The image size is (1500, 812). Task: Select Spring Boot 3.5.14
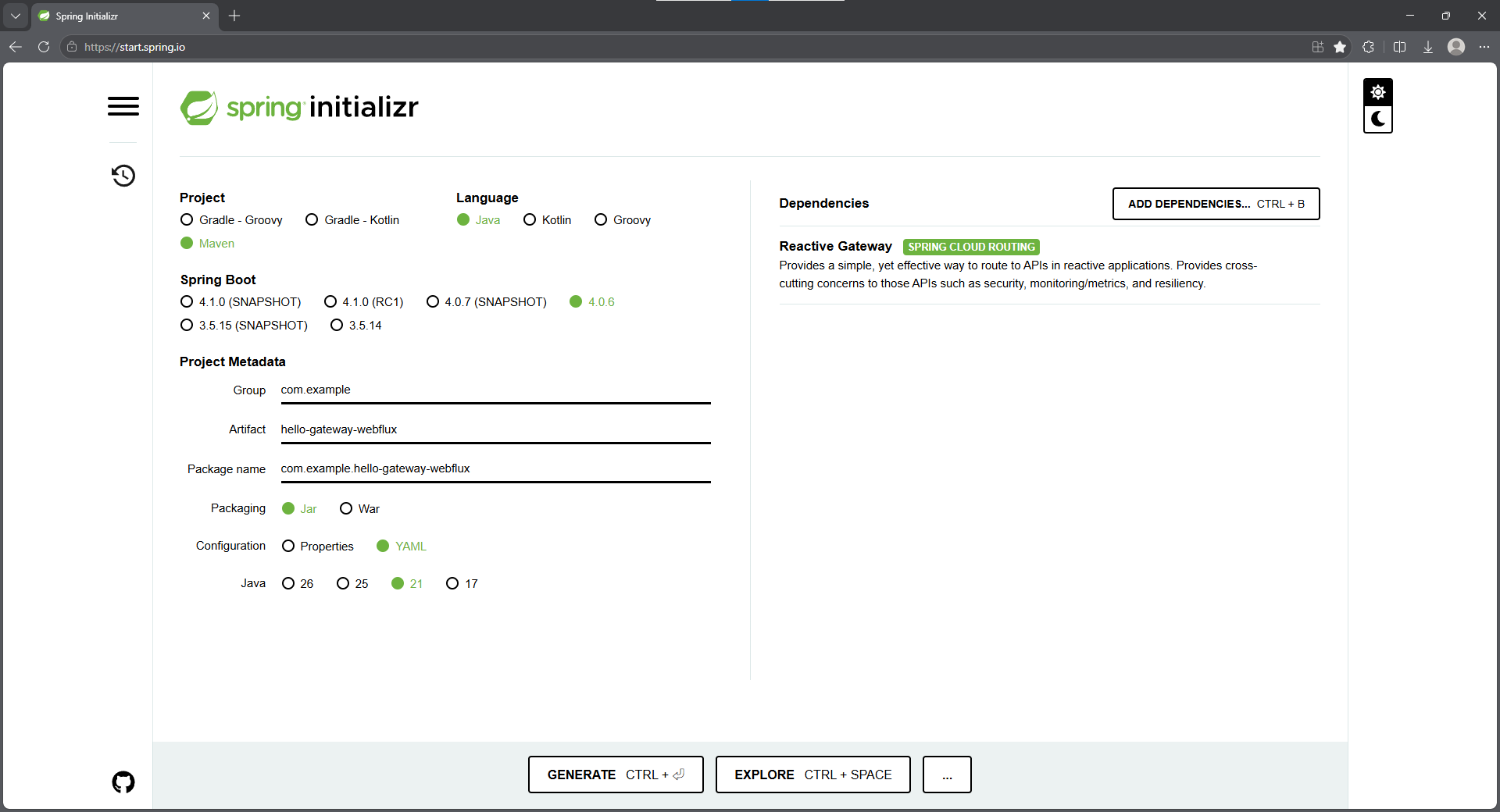356,326
